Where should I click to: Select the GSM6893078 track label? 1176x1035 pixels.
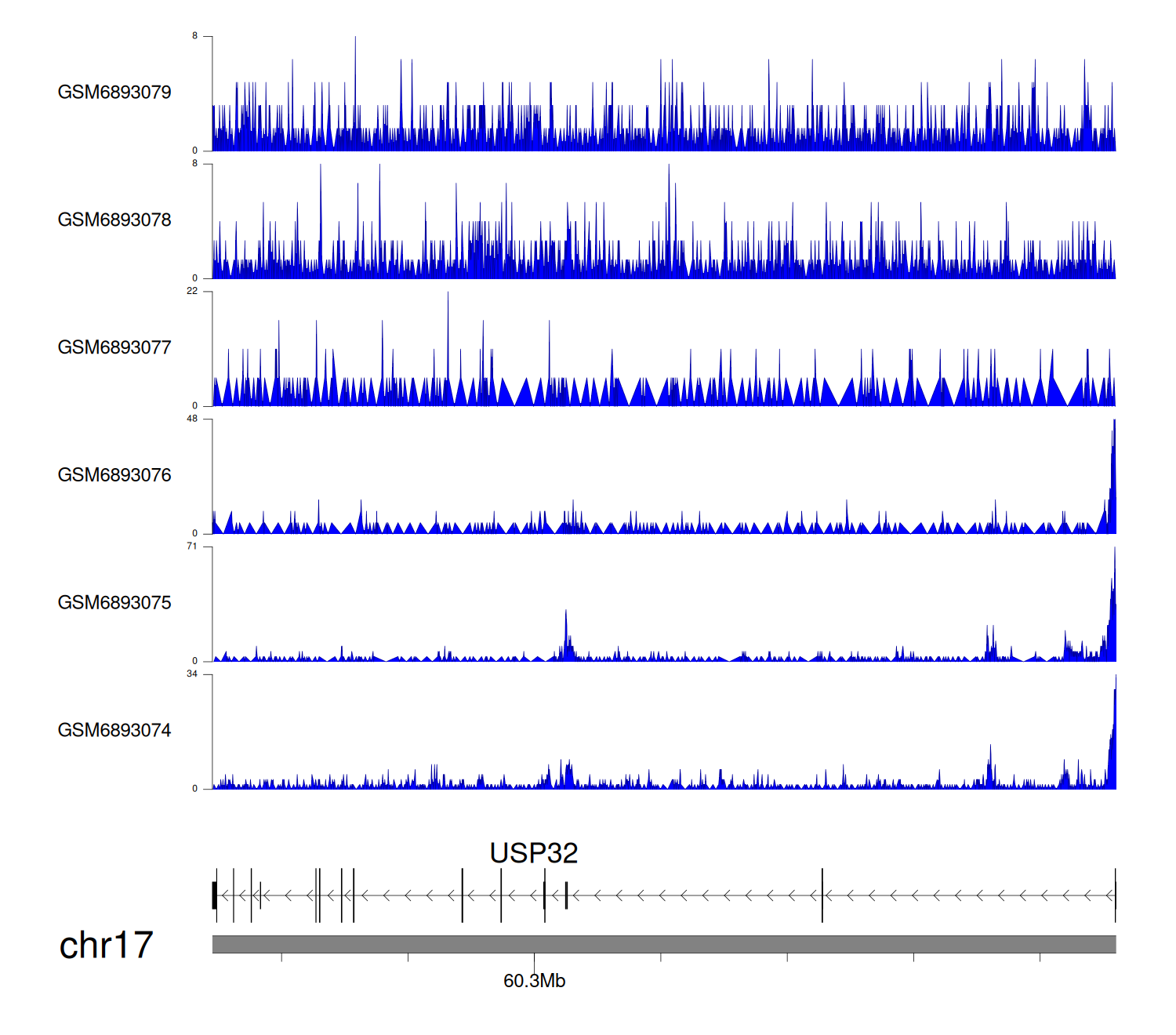pos(114,220)
